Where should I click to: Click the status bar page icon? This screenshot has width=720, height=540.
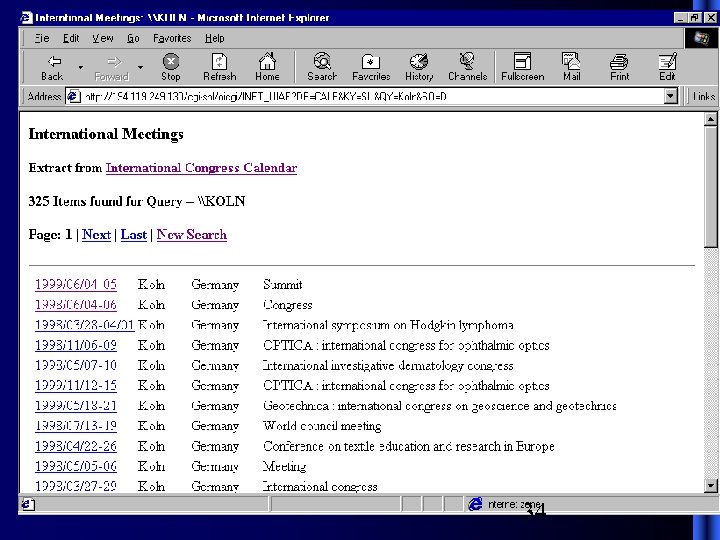click(x=28, y=504)
